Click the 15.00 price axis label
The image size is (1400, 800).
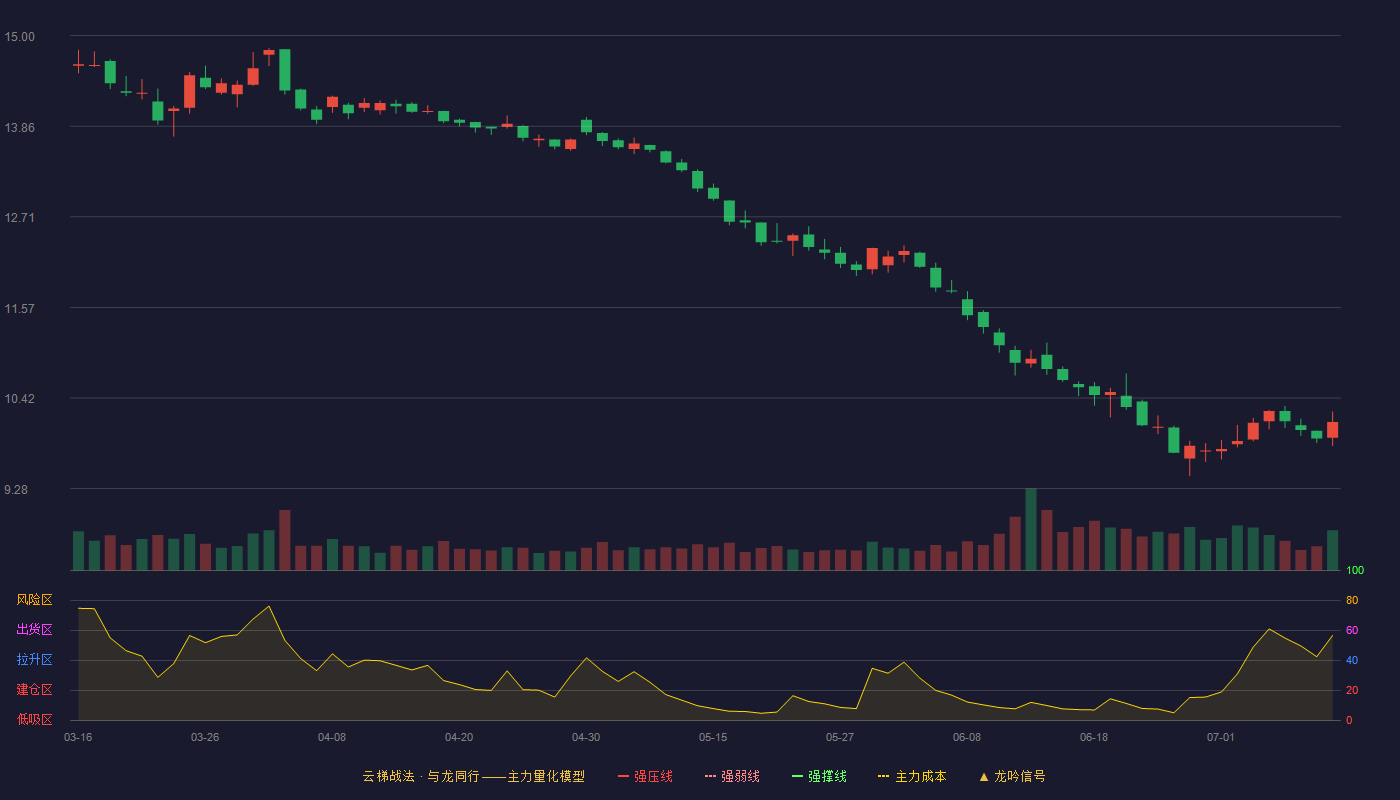pyautogui.click(x=20, y=37)
